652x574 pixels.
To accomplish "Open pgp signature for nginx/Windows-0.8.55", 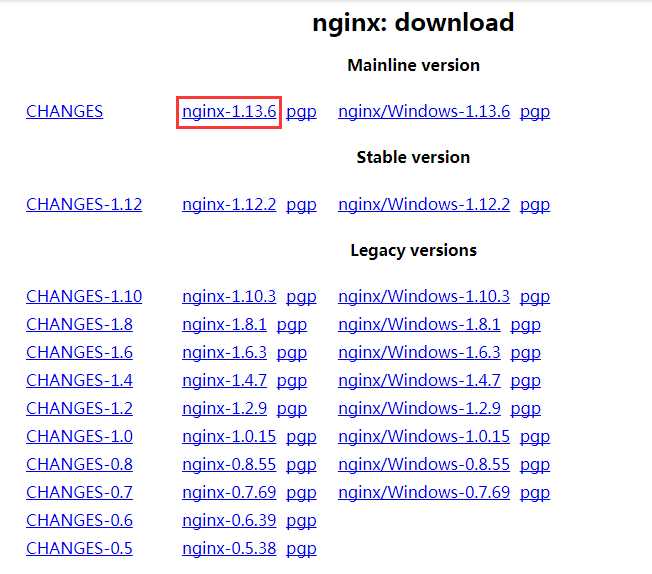I will [x=535, y=465].
